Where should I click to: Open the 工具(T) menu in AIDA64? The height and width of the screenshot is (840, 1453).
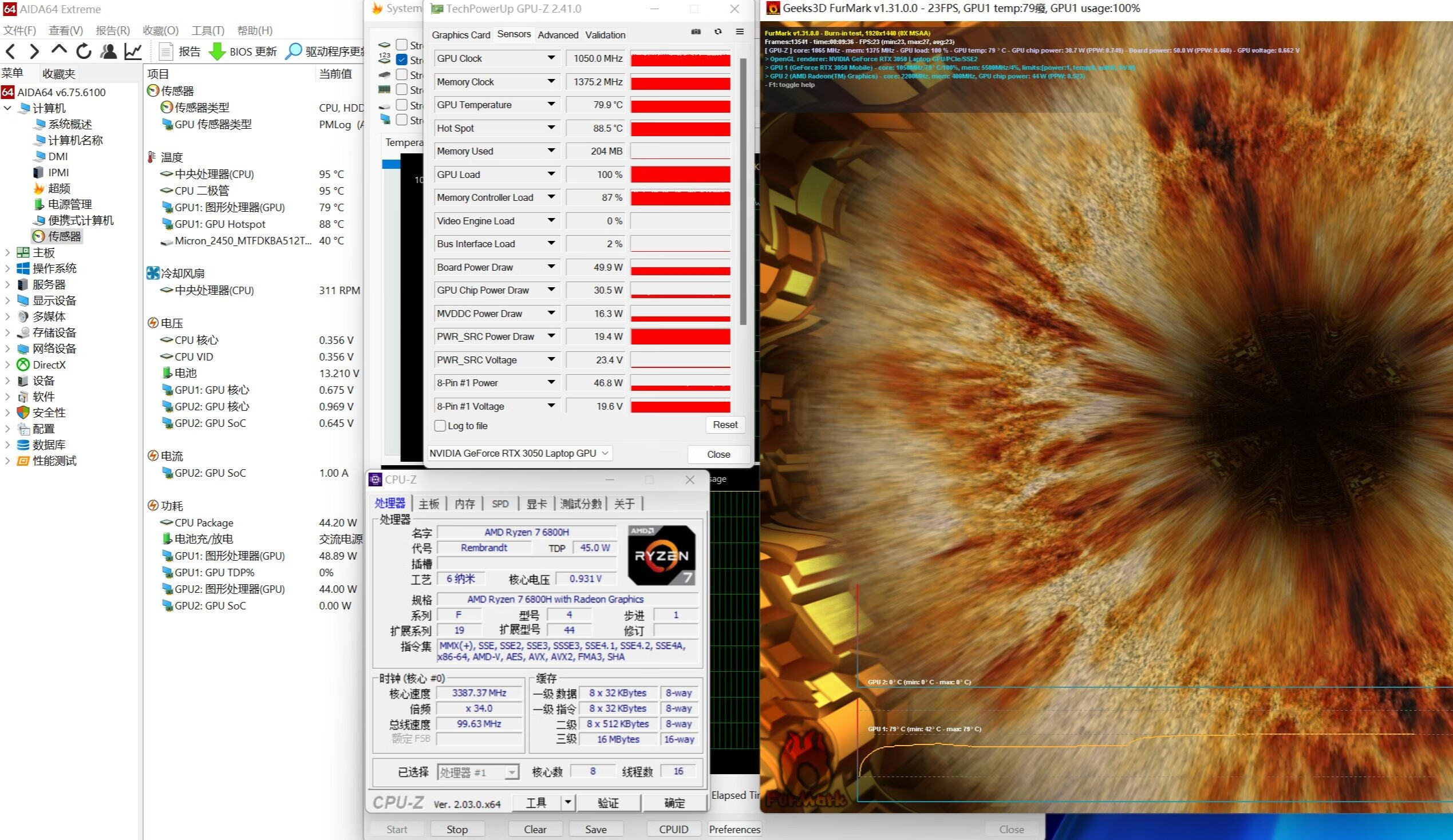point(207,30)
